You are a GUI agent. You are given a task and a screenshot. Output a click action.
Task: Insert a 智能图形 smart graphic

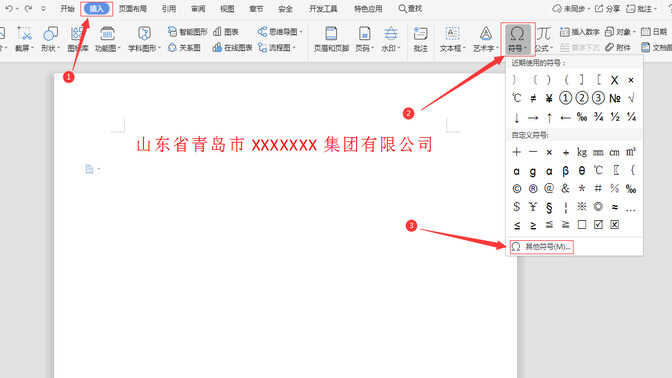click(x=187, y=32)
